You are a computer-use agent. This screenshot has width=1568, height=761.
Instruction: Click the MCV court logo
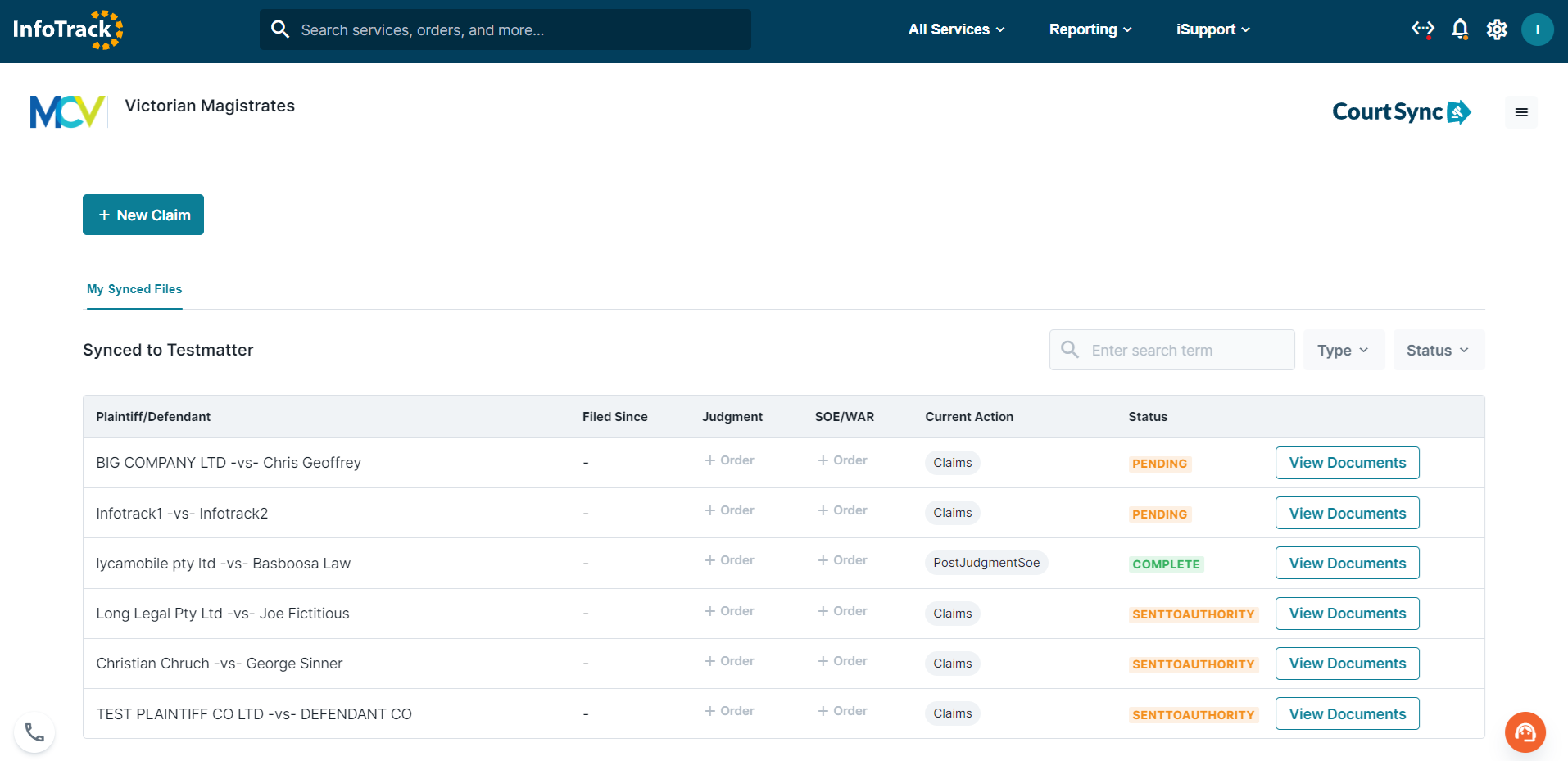[x=68, y=111]
